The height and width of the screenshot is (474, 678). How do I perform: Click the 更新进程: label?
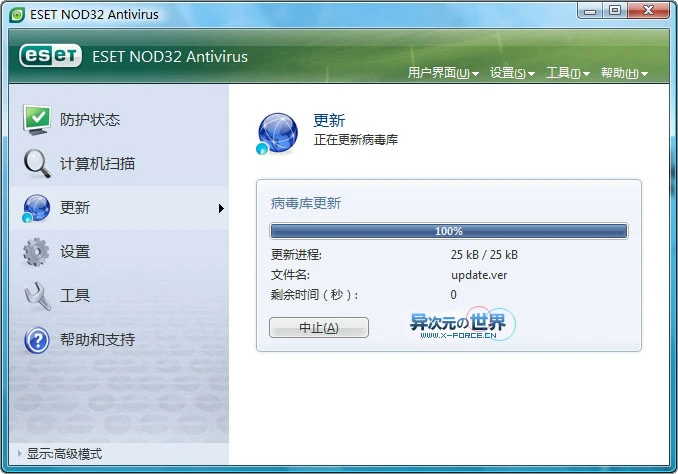tap(296, 255)
